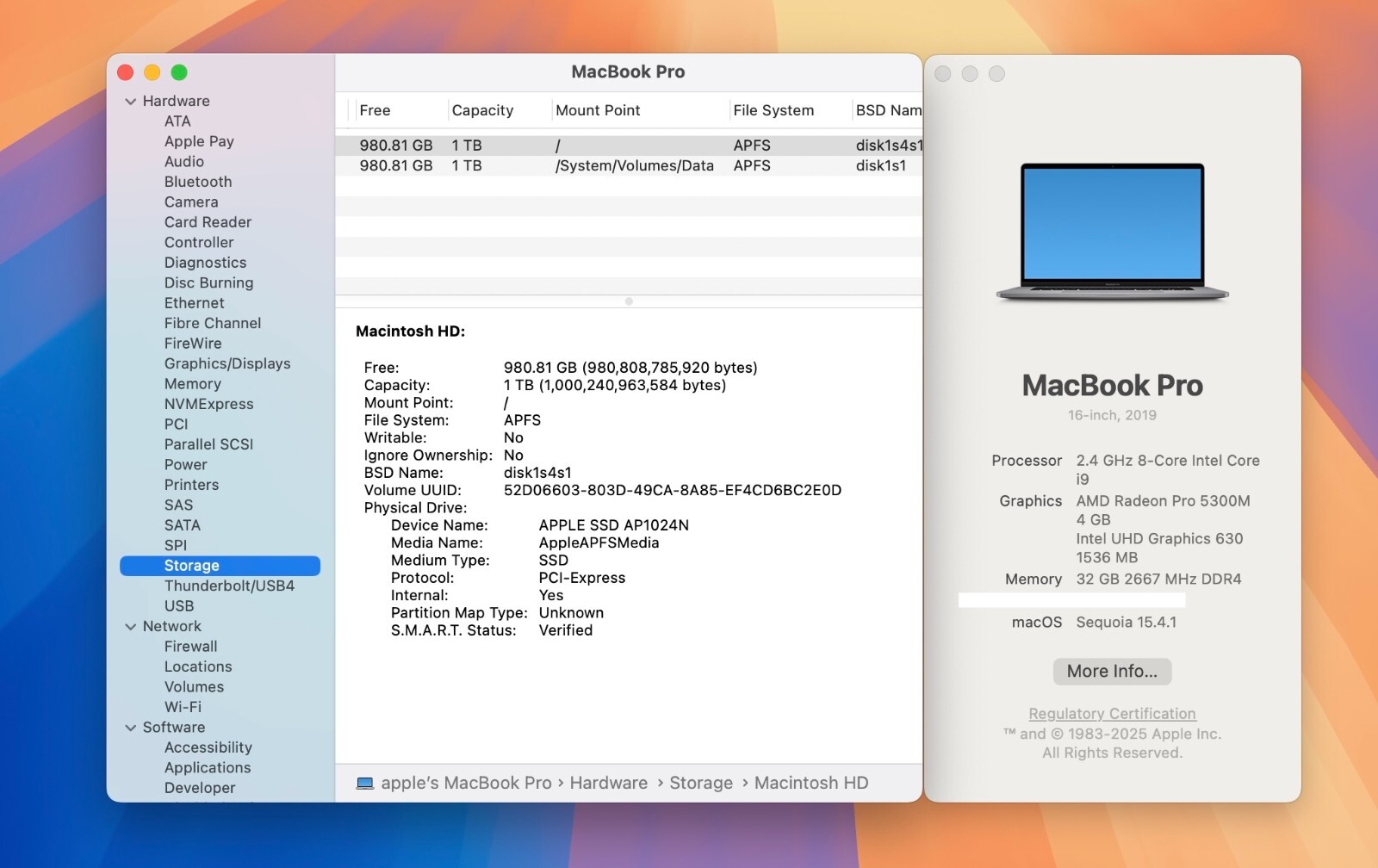Click Storage in the path bar

[701, 783]
